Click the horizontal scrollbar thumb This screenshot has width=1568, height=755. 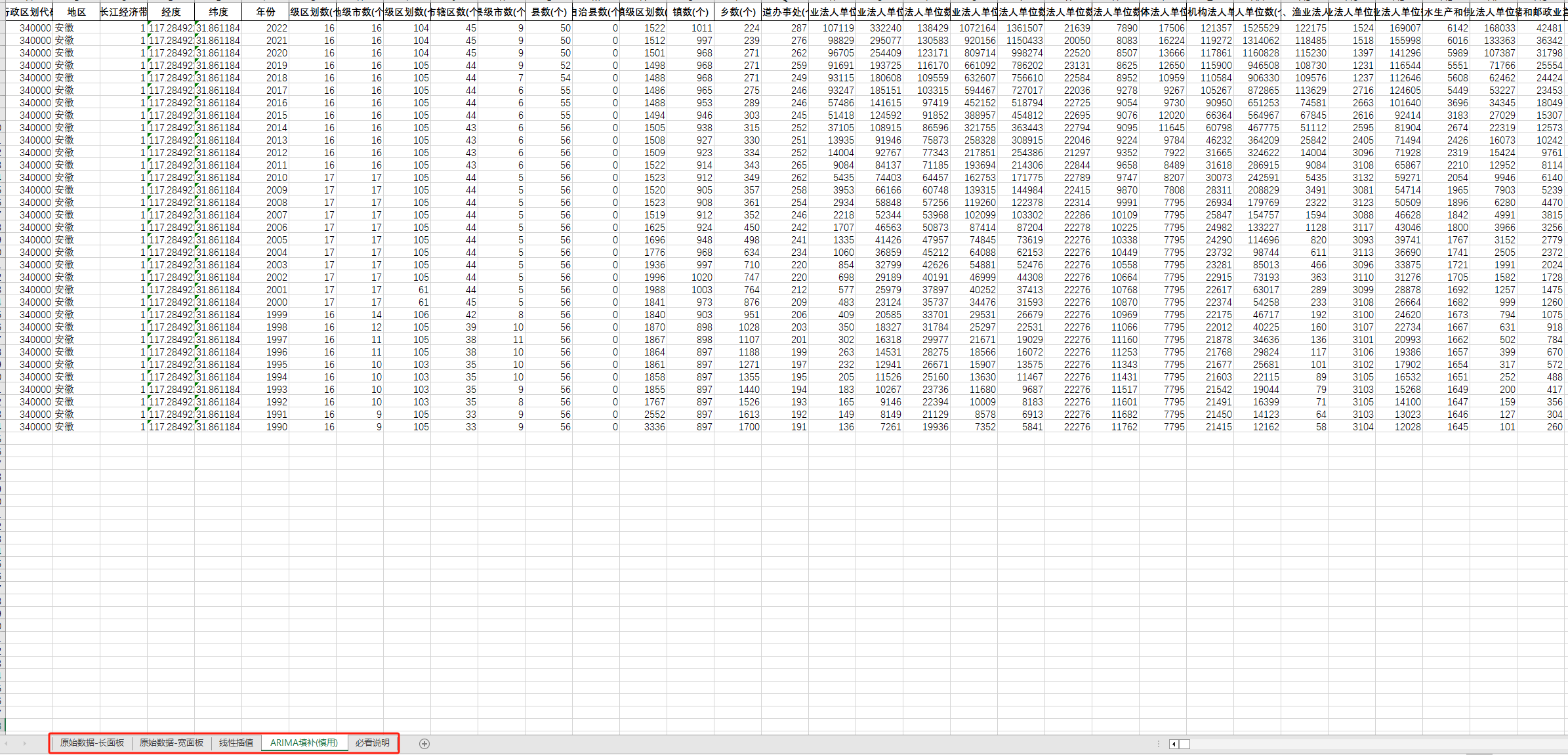pos(1184,744)
